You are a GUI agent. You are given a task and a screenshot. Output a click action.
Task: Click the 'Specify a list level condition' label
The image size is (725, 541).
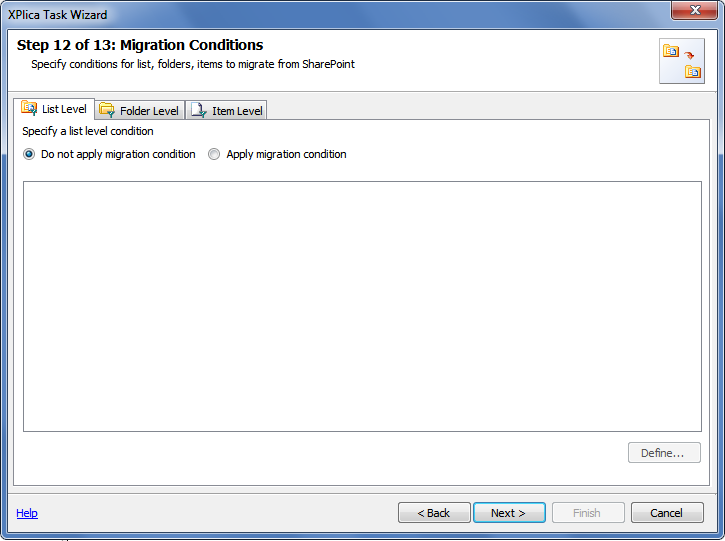[x=88, y=131]
